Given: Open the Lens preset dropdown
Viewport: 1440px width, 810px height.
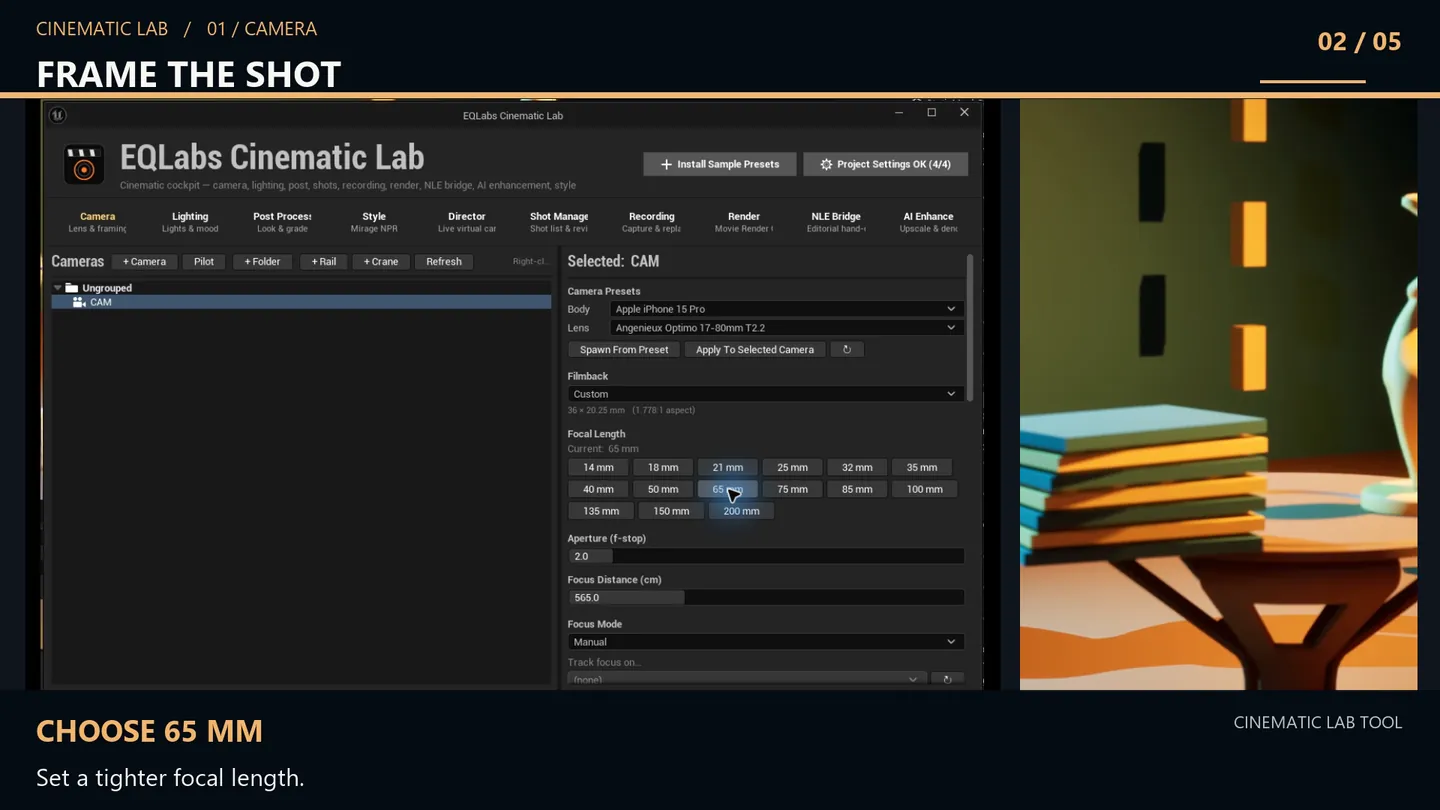Looking at the screenshot, I should [786, 328].
